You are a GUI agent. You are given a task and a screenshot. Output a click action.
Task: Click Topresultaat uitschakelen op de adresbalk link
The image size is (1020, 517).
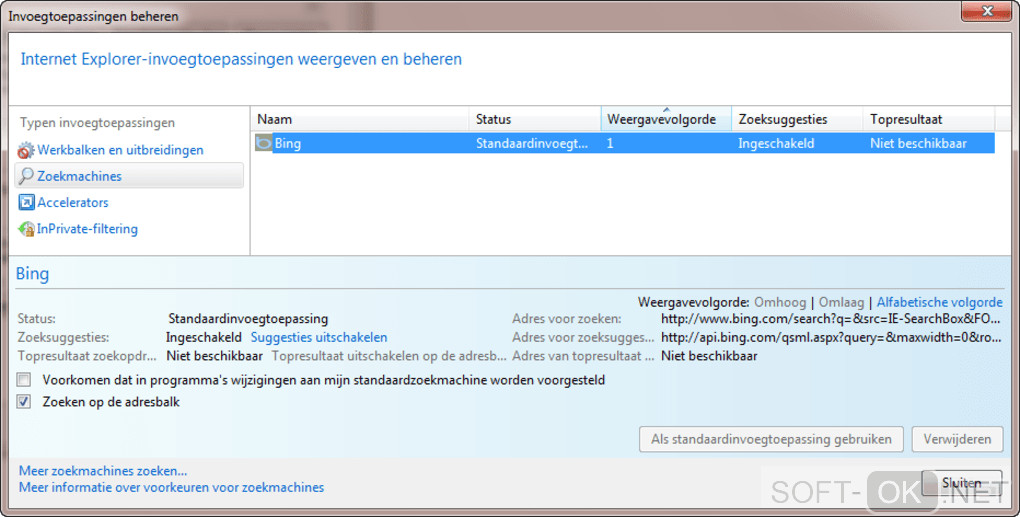click(x=389, y=356)
